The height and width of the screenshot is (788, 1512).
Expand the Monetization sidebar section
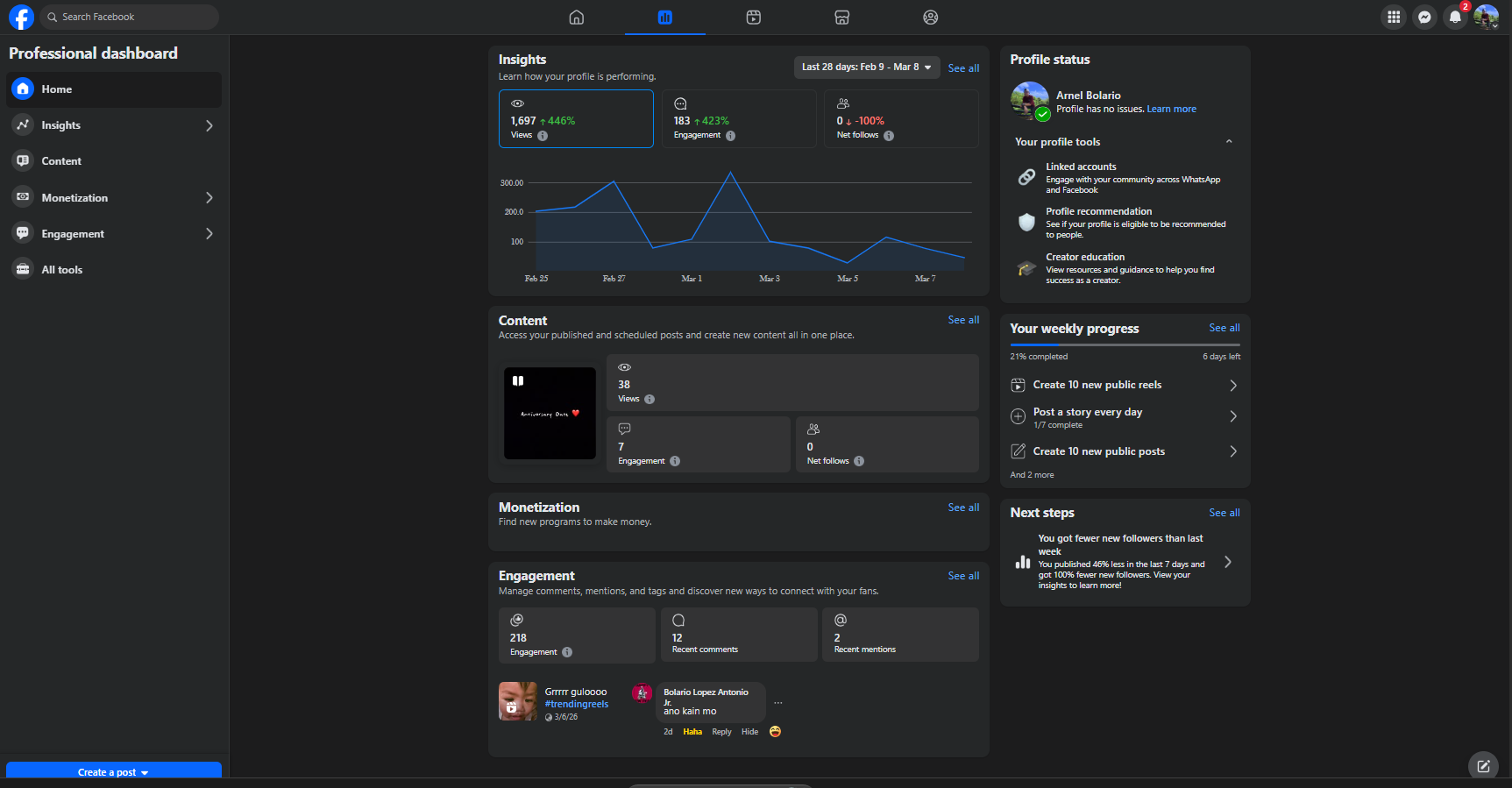[209, 198]
